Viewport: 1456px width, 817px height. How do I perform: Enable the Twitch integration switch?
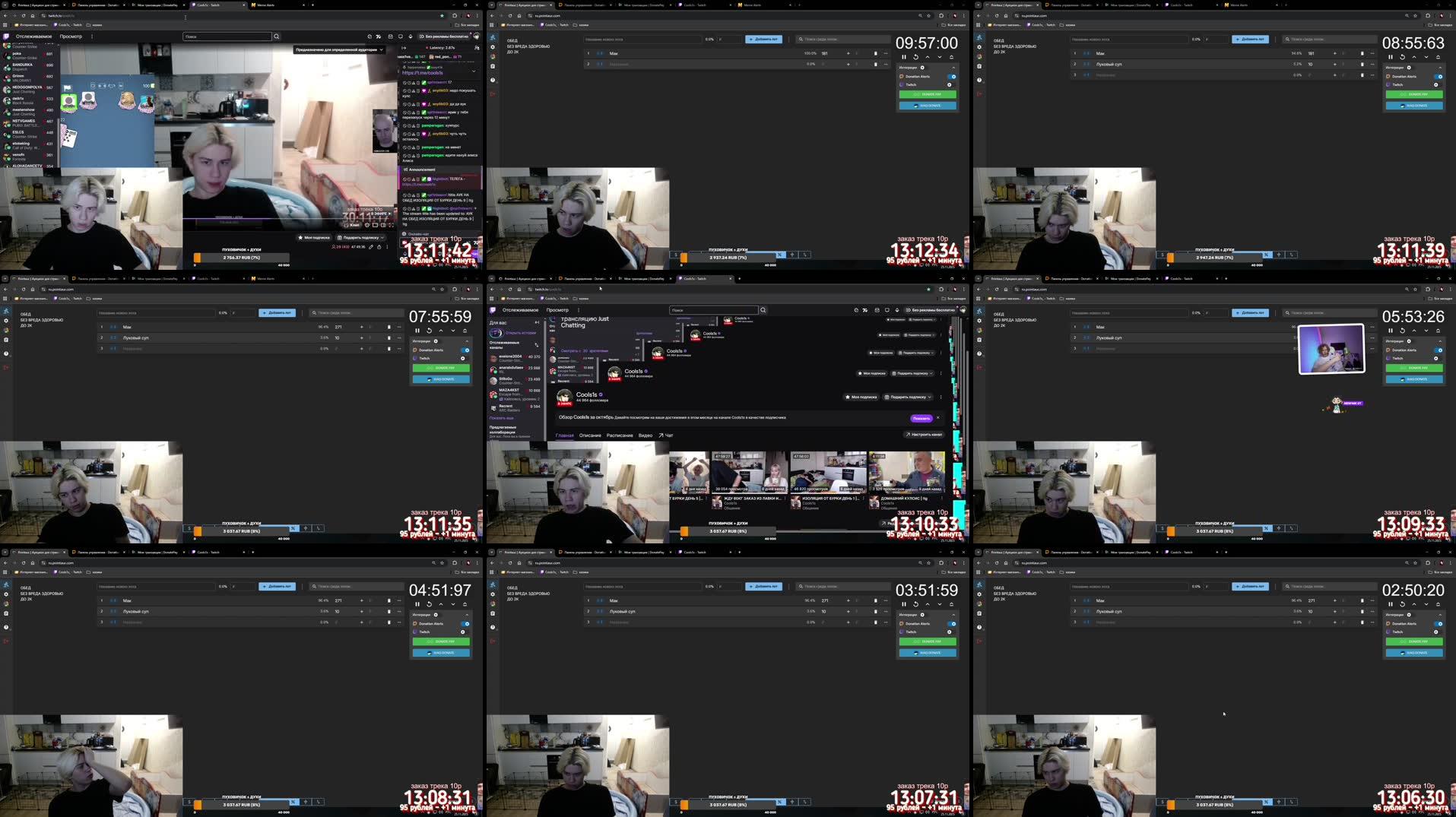point(950,84)
